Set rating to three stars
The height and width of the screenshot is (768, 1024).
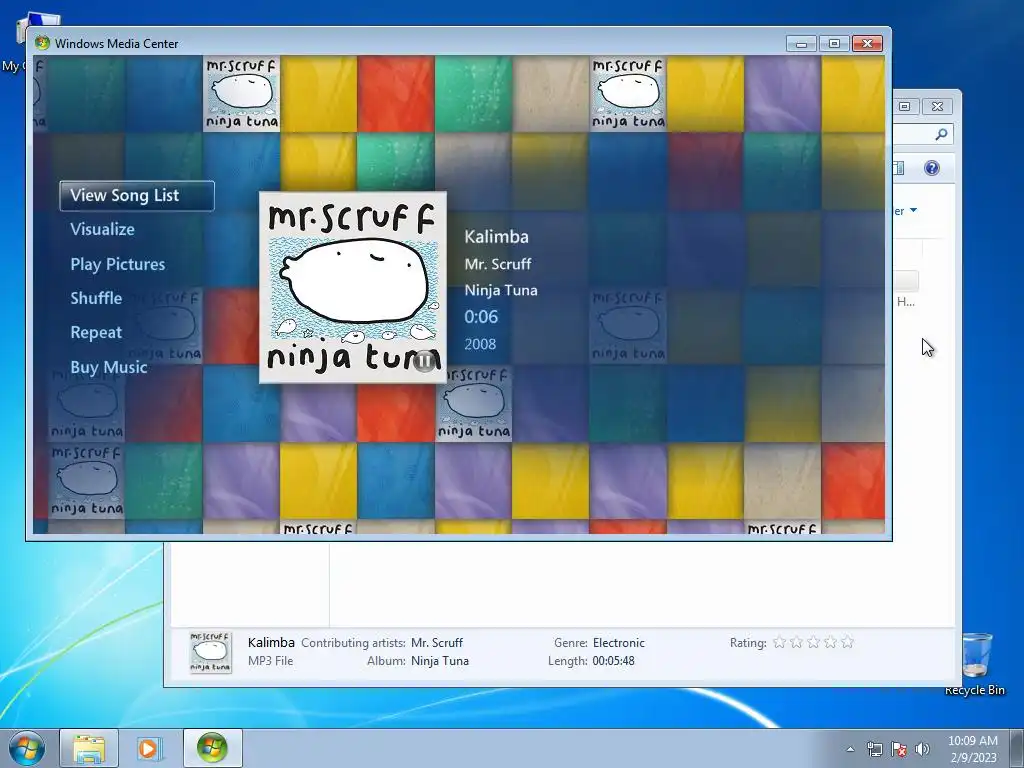(x=813, y=643)
